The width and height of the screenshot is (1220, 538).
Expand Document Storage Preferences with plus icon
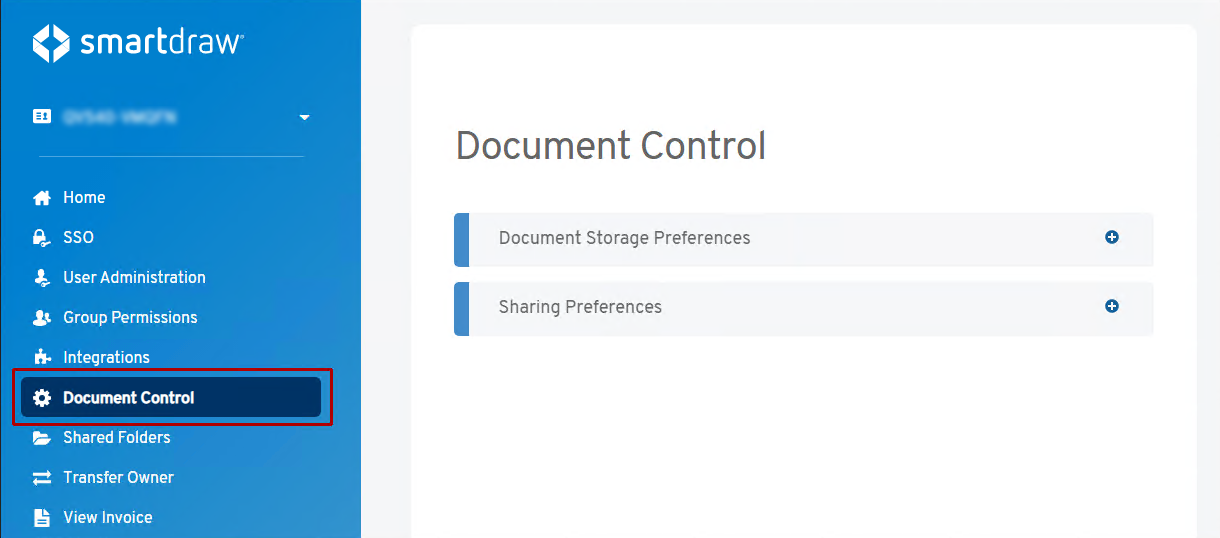point(1111,238)
